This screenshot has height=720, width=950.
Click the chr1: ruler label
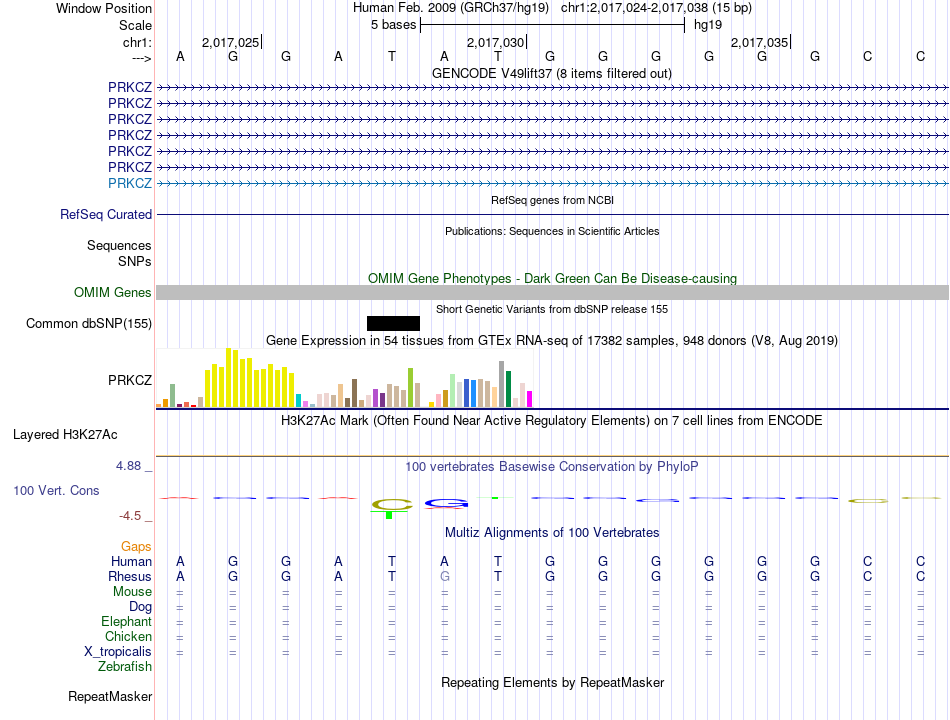point(137,42)
